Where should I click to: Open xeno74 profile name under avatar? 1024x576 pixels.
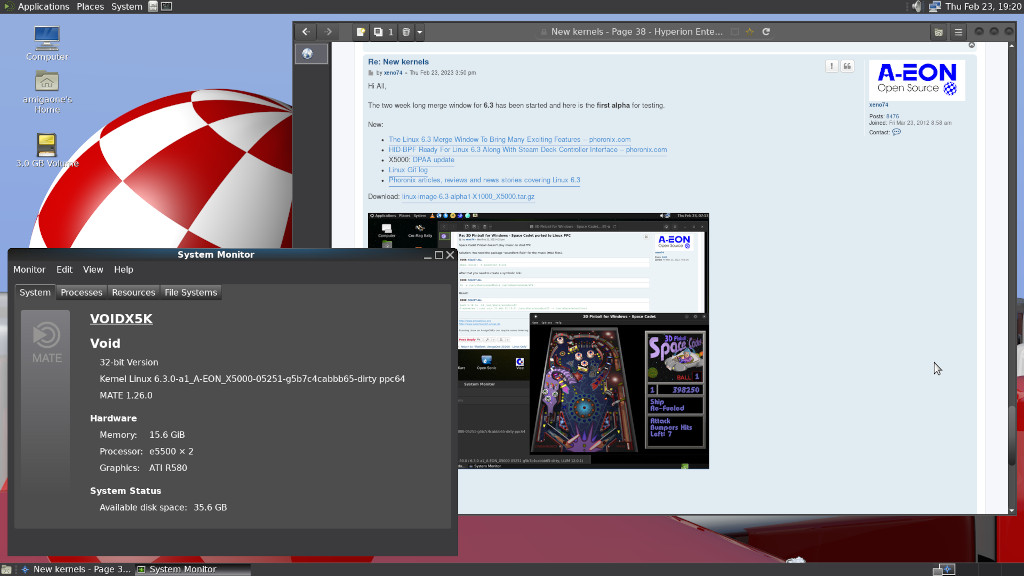click(x=878, y=105)
